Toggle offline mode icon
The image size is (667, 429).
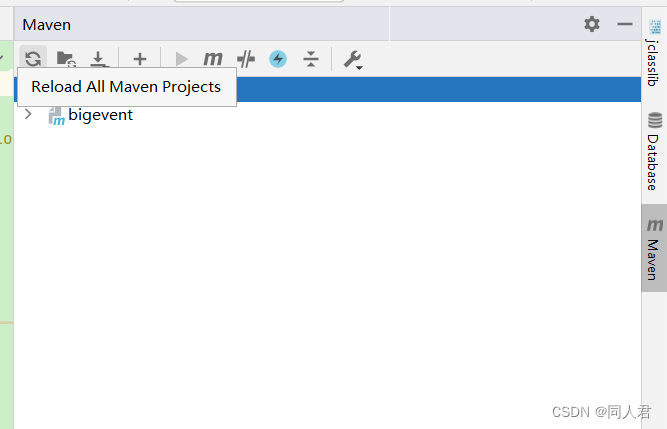point(246,59)
